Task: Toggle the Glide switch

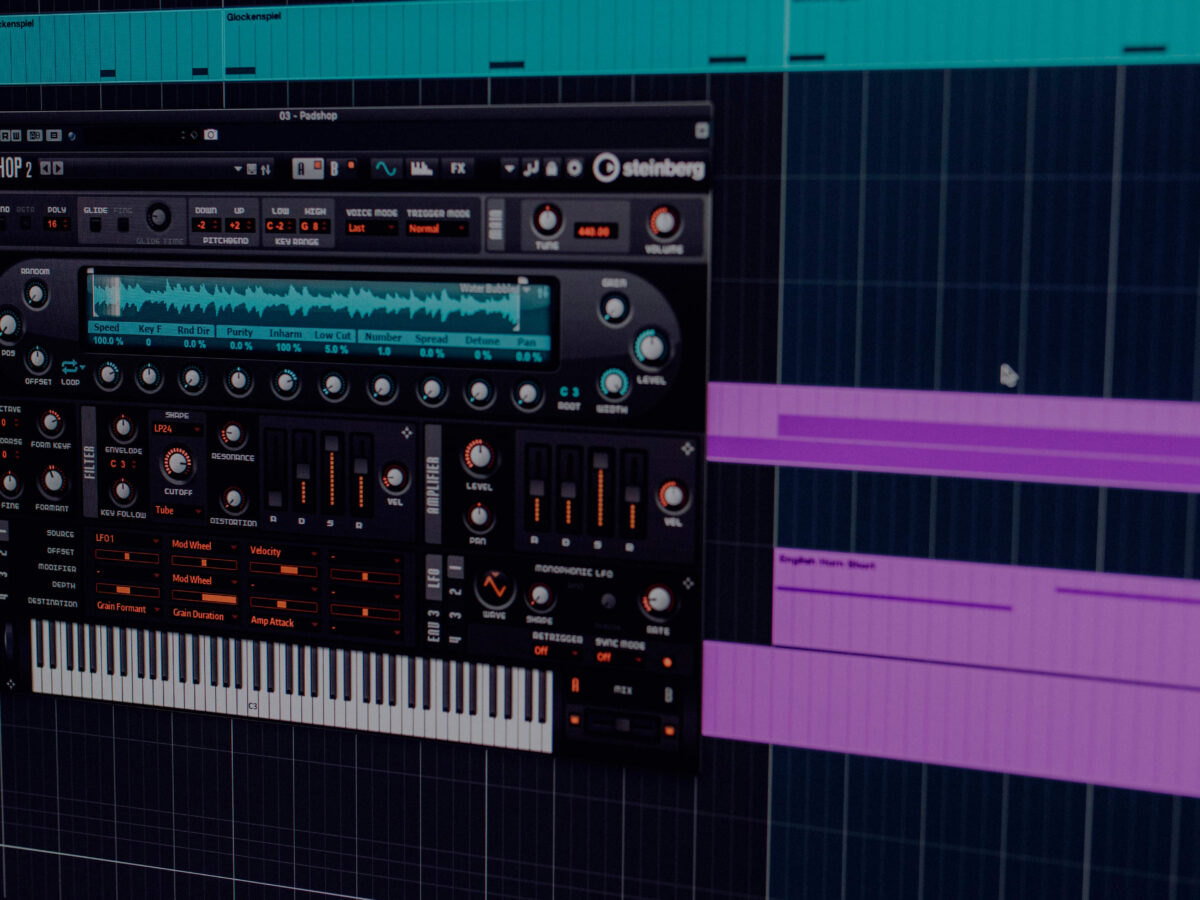Action: click(95, 224)
